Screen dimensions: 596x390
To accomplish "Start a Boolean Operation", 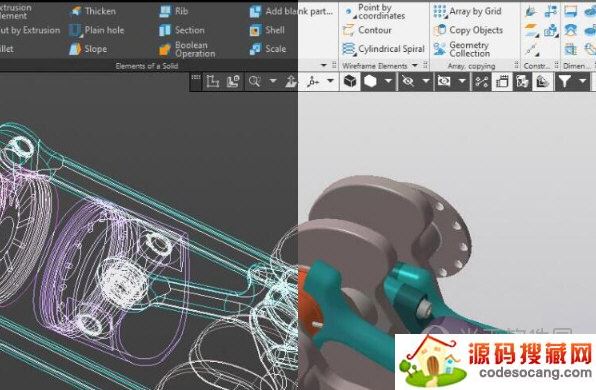I will pyautogui.click(x=187, y=49).
